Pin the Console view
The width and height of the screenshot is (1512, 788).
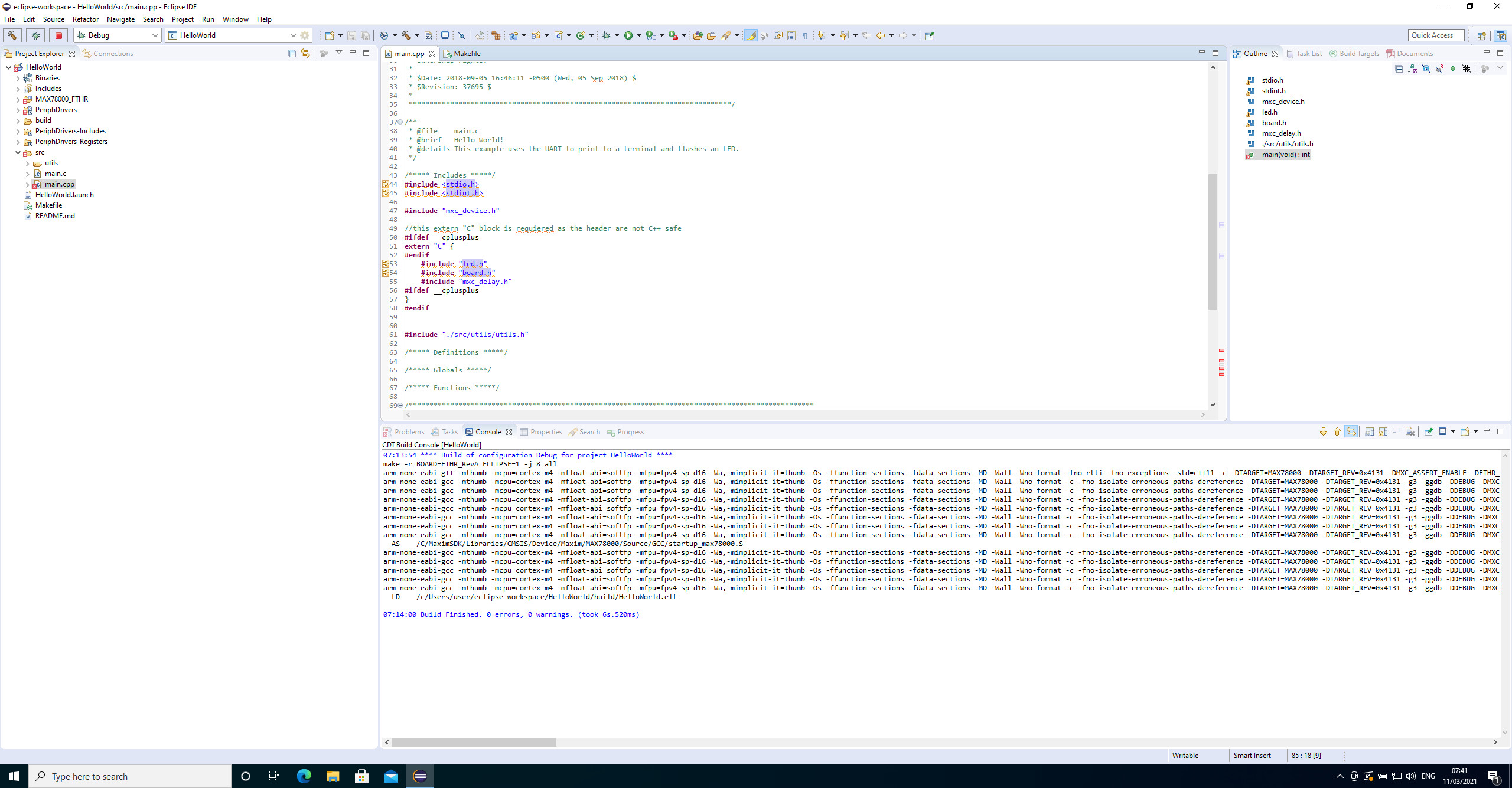[1428, 431]
